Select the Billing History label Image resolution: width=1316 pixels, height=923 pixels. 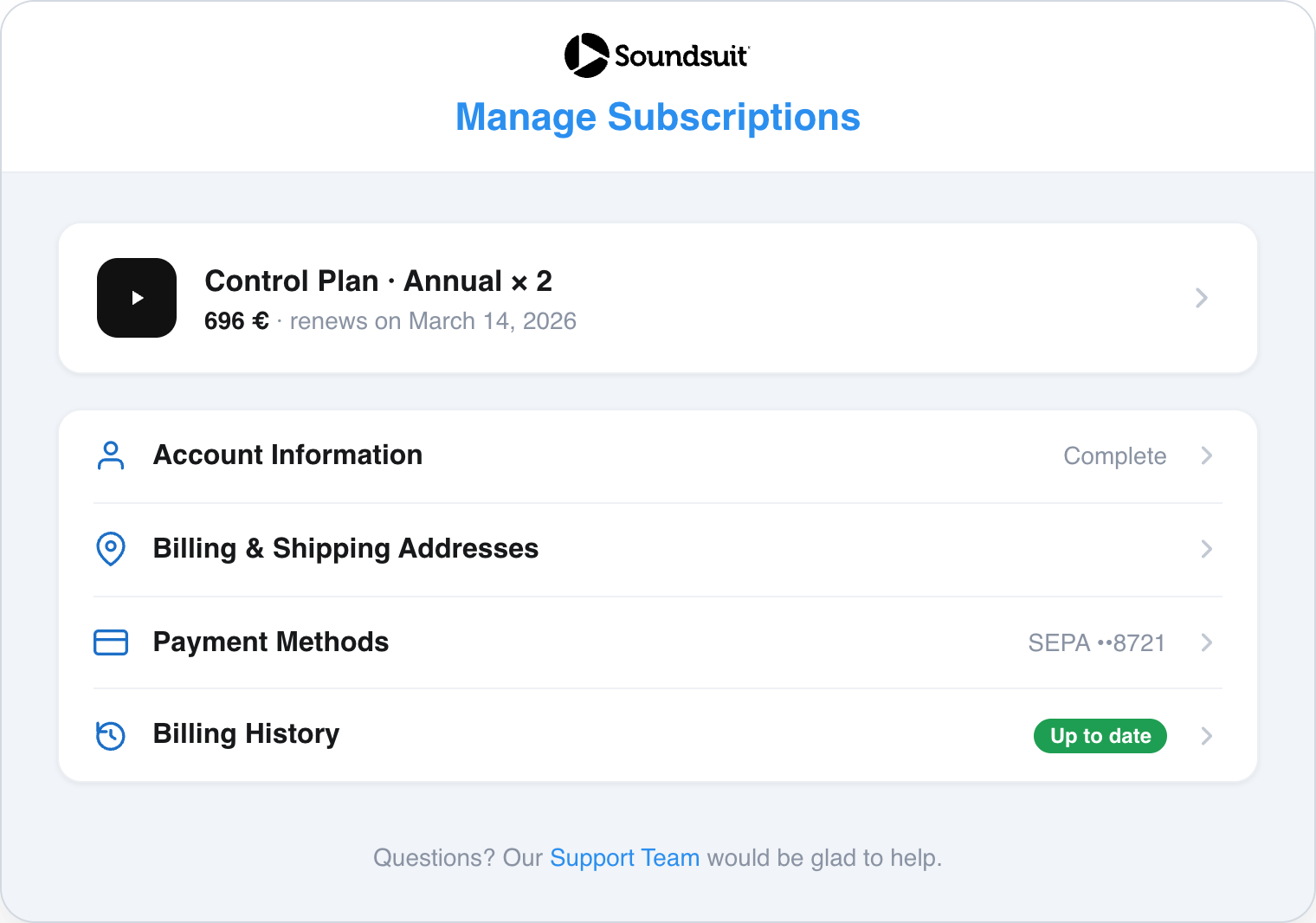coord(246,734)
